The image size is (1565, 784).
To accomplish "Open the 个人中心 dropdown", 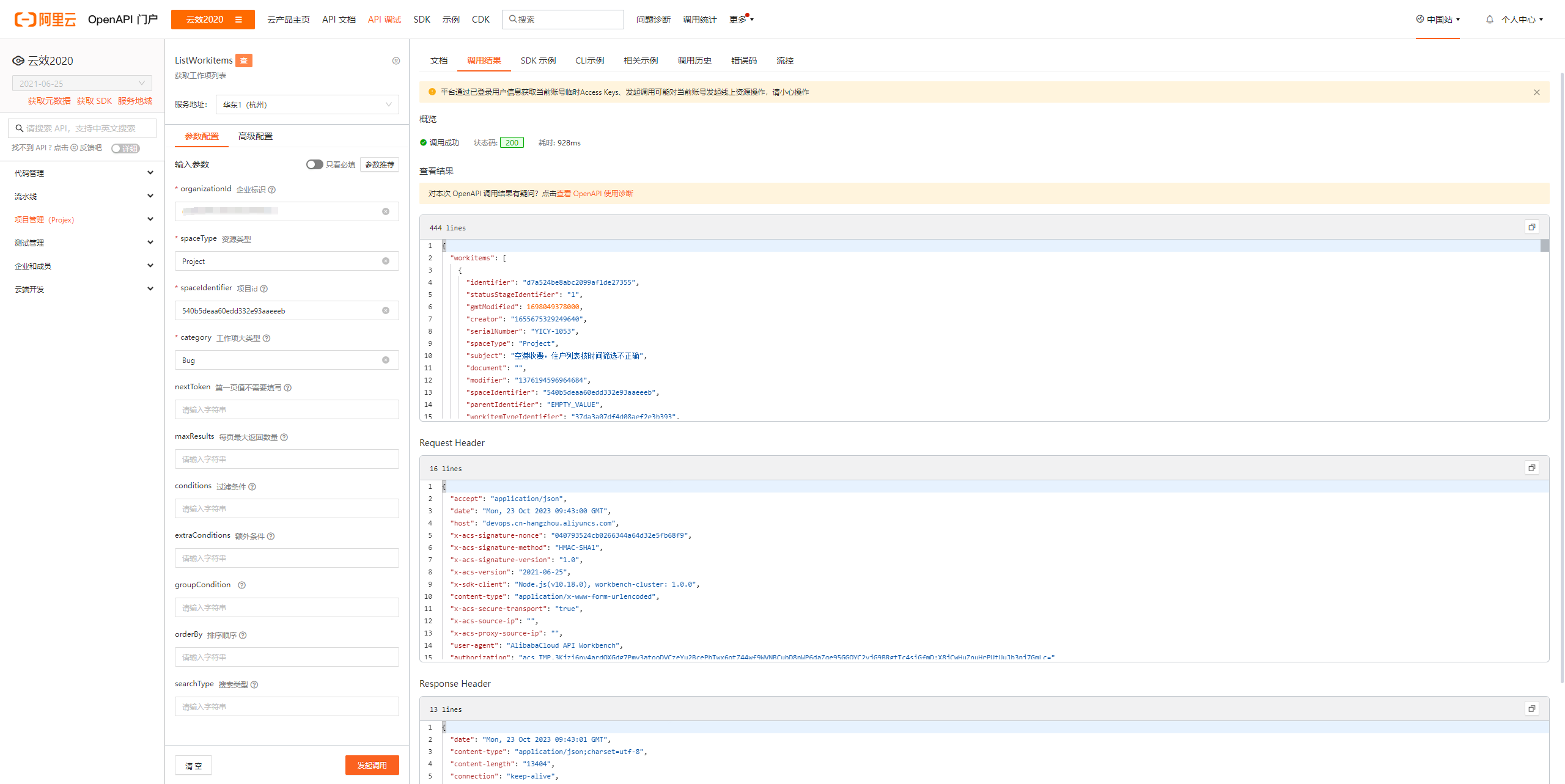I will (x=1522, y=20).
